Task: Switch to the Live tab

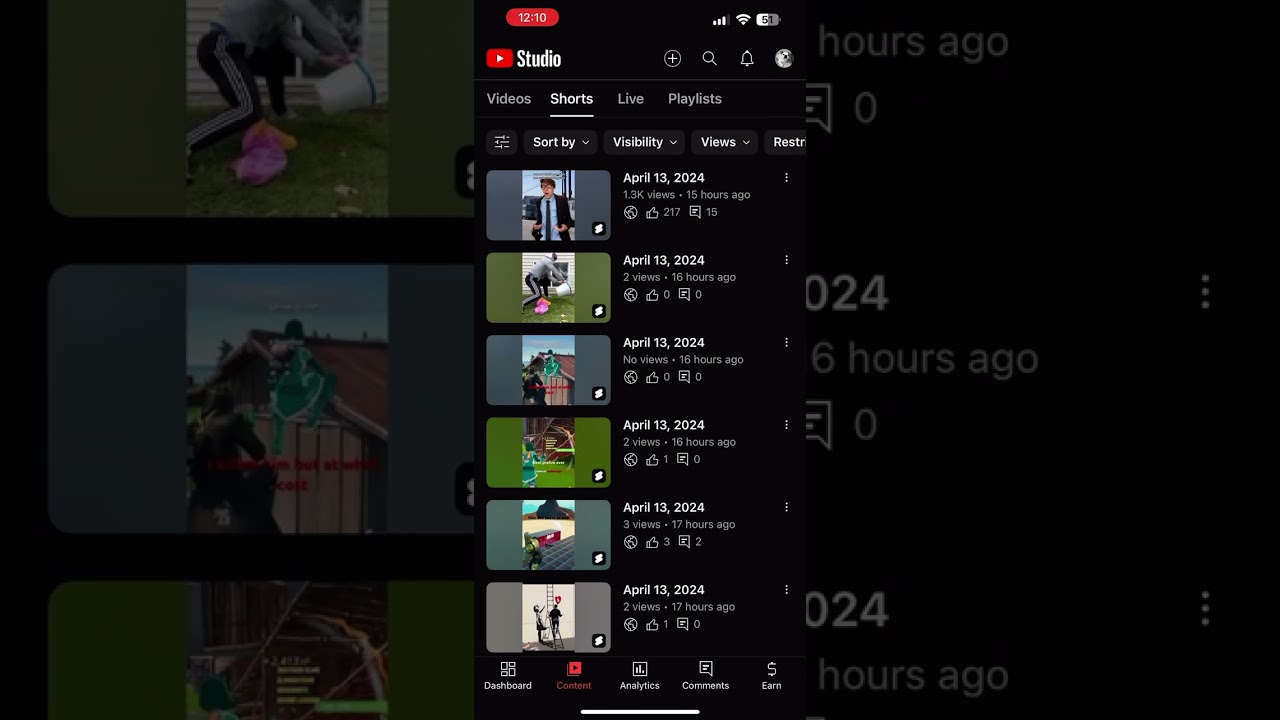Action: [x=631, y=99]
